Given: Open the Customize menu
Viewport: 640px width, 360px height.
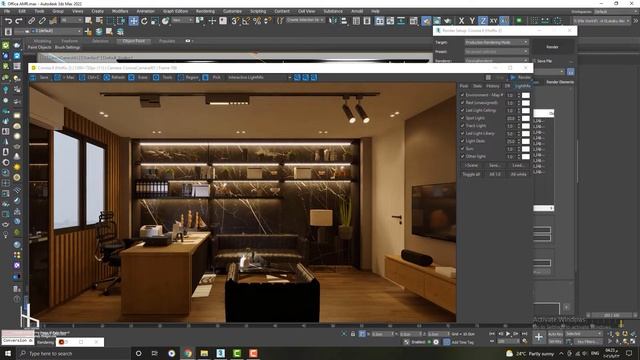Looking at the screenshot, I should click(232, 11).
